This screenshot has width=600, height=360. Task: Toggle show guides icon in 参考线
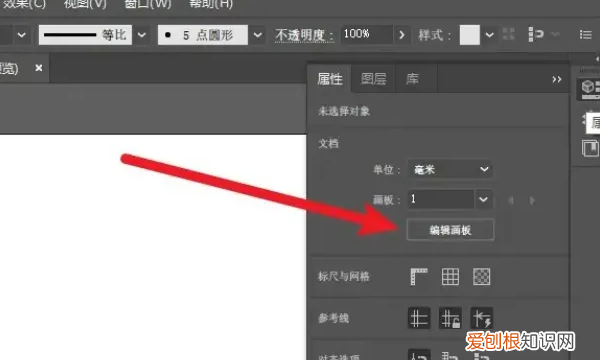[x=419, y=318]
